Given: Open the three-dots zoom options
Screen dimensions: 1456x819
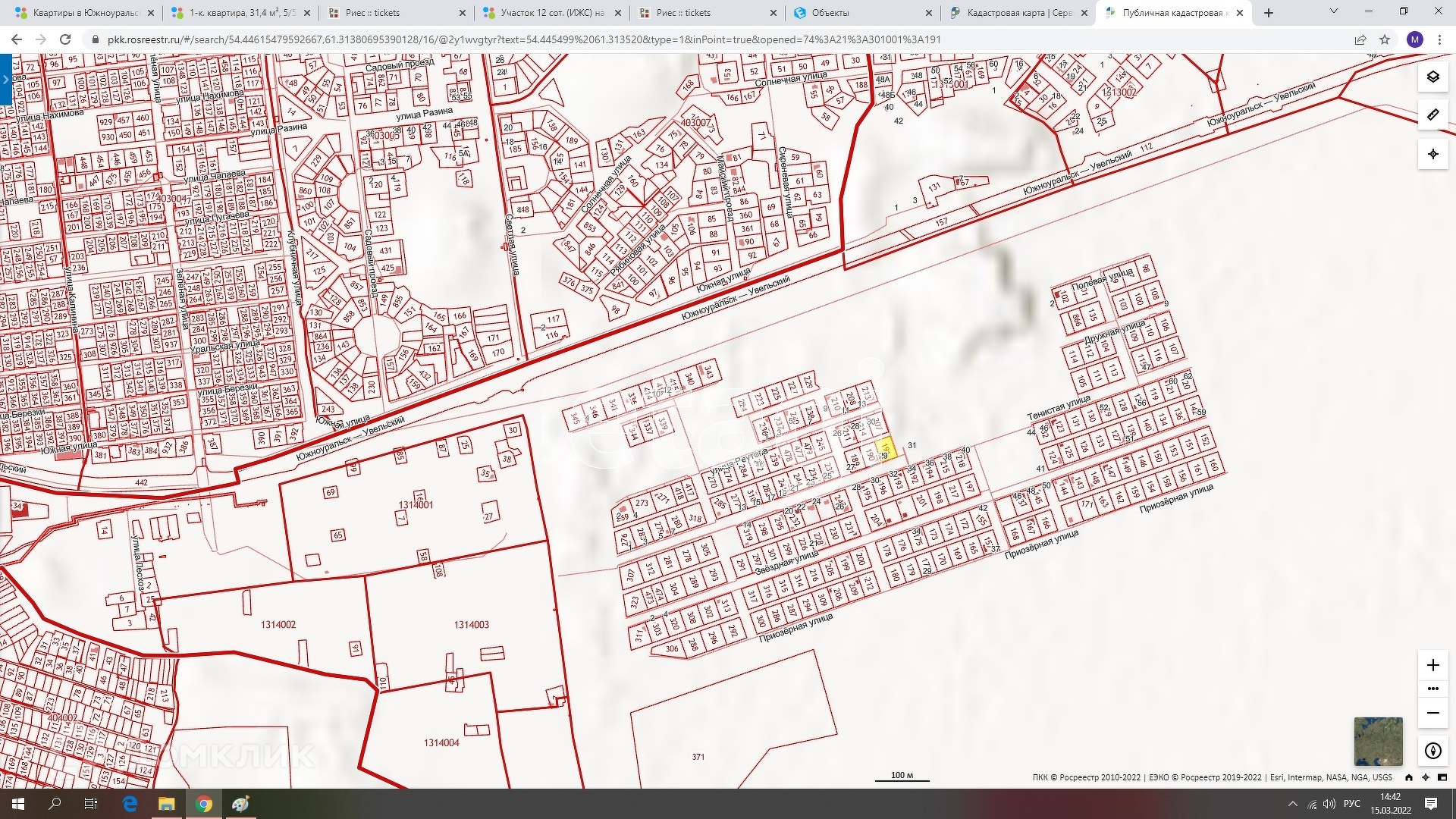Looking at the screenshot, I should 1432,689.
